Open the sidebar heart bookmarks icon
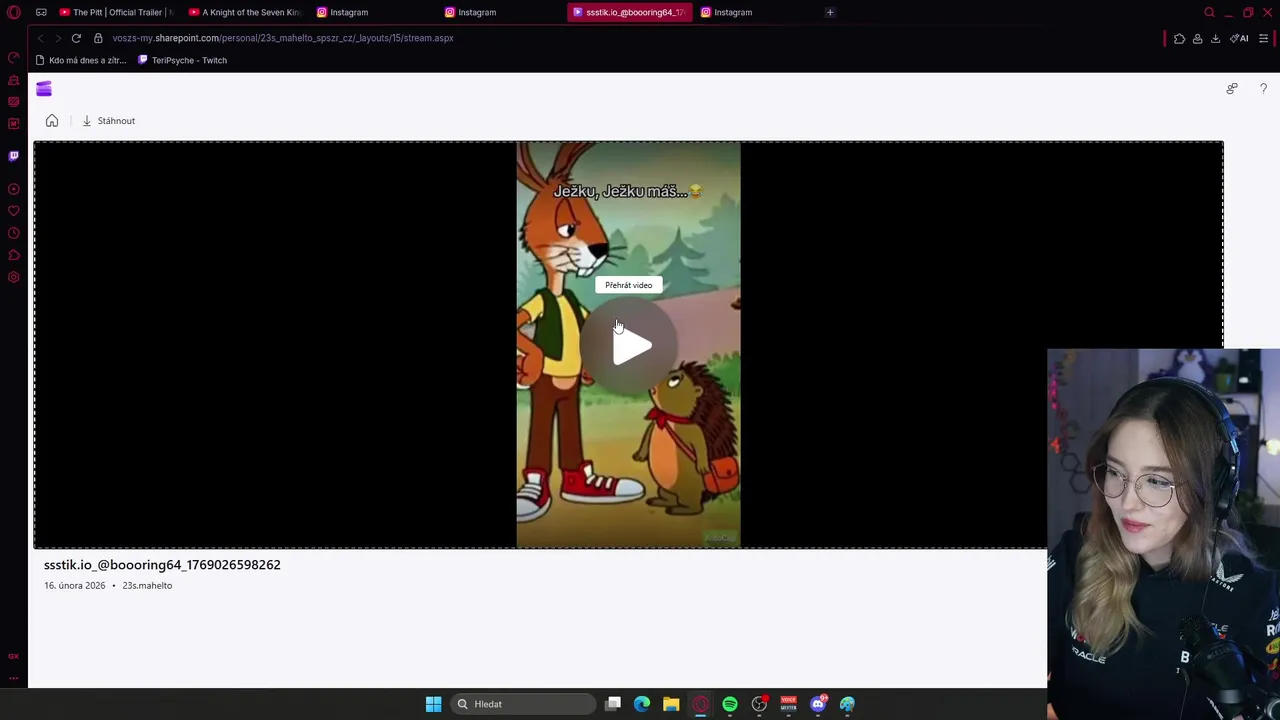The height and width of the screenshot is (720, 1280). coord(14,211)
